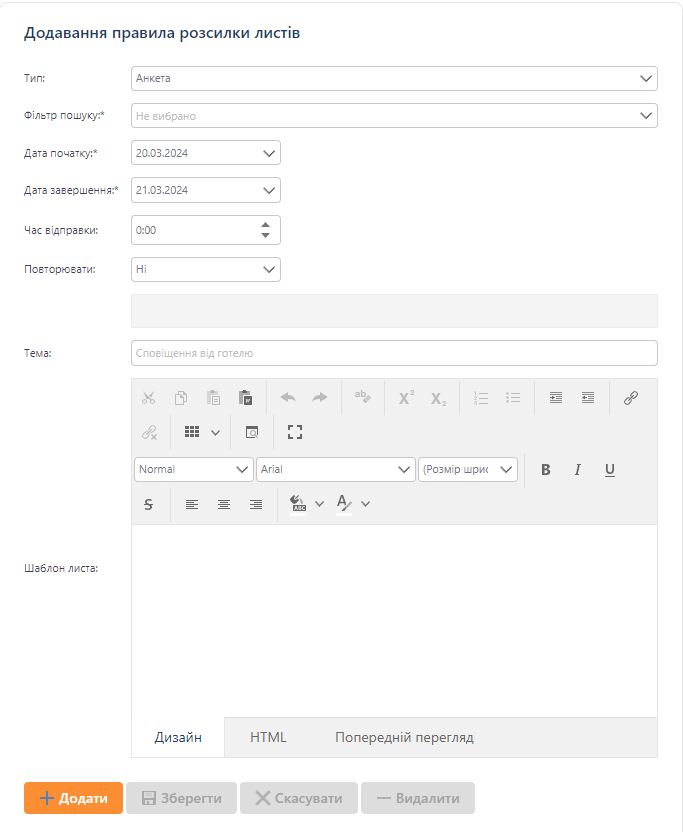Screen dimensions: 683x832
Task: Center-align the text
Action: 224,505
